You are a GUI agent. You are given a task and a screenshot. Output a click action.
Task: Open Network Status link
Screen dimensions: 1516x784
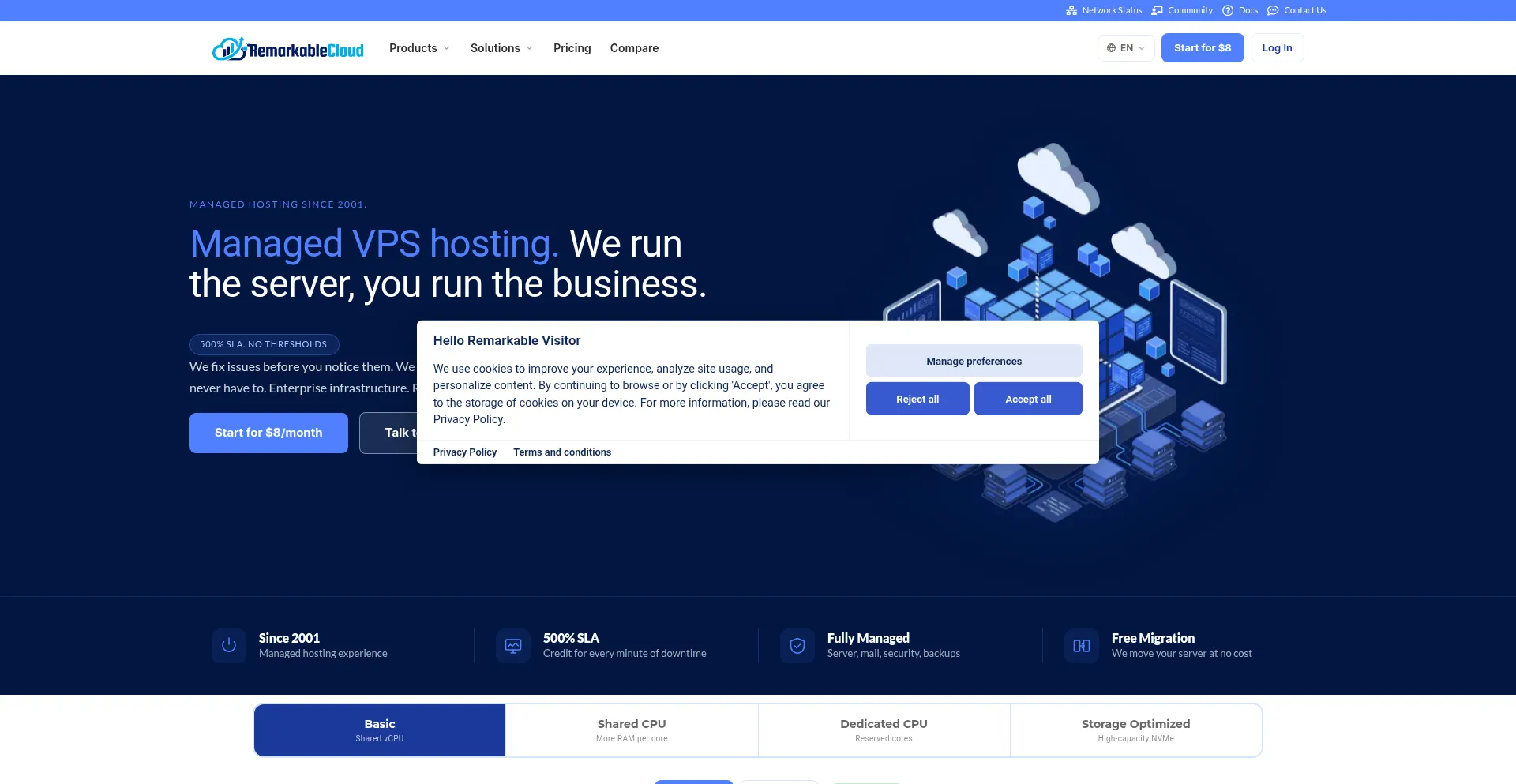tap(1104, 10)
